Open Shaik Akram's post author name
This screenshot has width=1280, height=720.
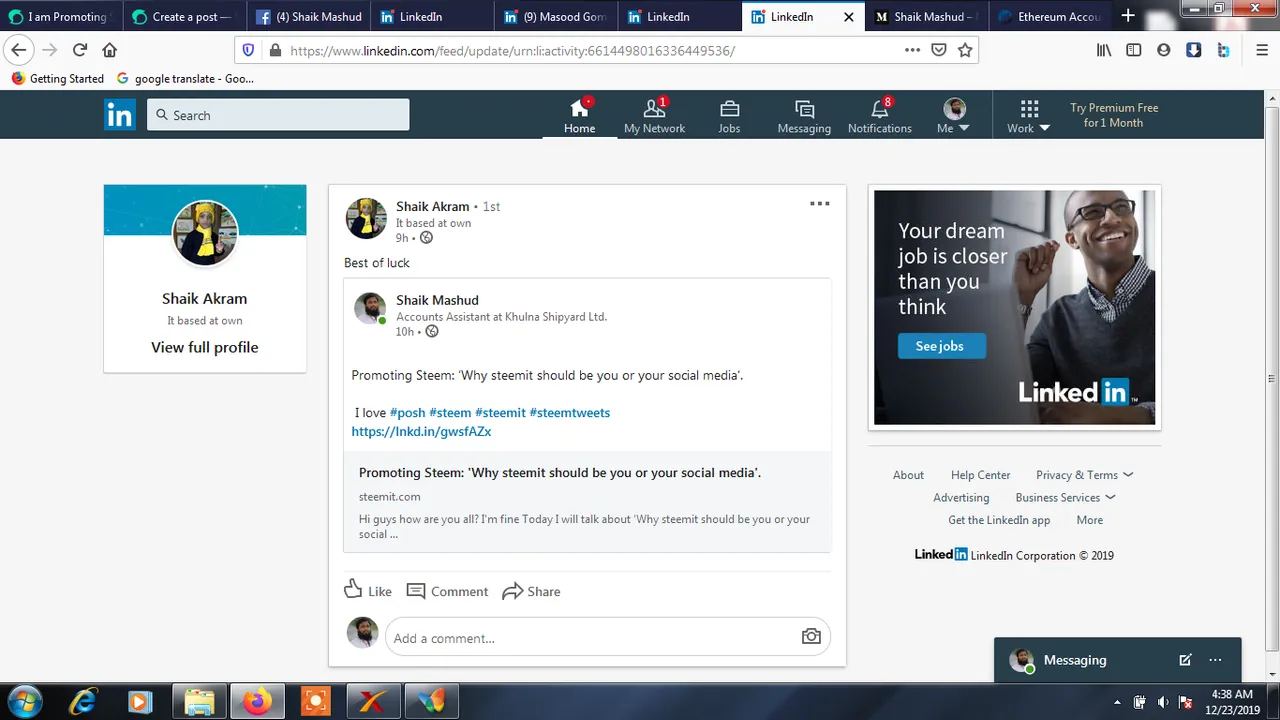coord(432,206)
